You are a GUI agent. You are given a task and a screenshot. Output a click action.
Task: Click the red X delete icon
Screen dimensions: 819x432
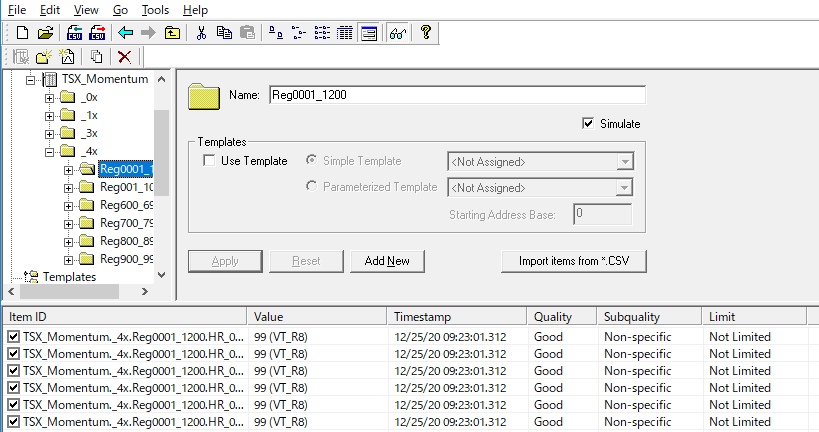(125, 58)
